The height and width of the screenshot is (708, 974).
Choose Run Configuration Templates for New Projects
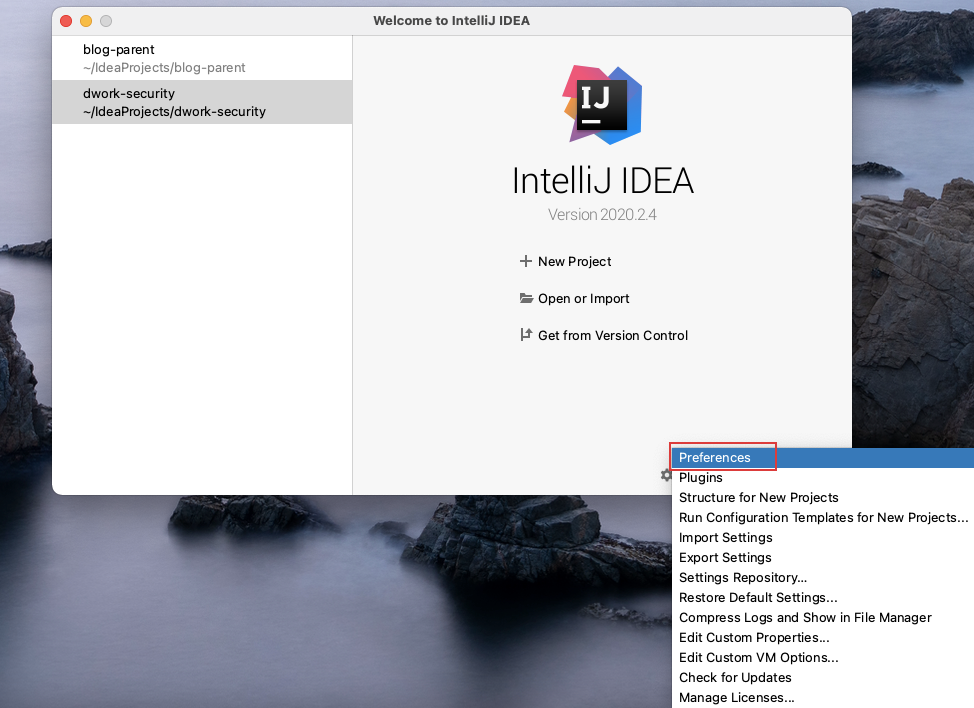[822, 517]
